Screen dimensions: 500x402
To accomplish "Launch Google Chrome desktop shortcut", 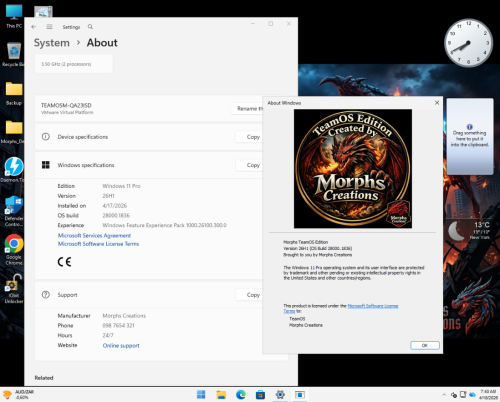I will coord(14,249).
